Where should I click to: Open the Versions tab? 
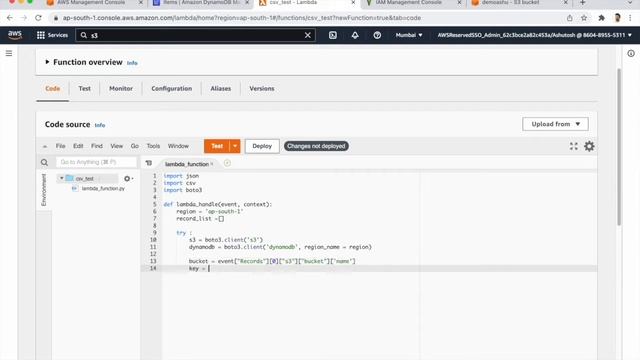[x=262, y=89]
